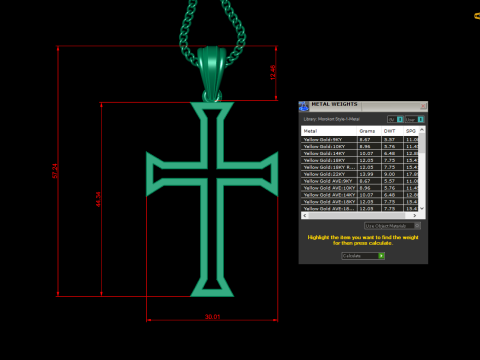This screenshot has height=360, width=480.
Task: Click DWT value 9.00 for 22KY
Action: click(389, 174)
